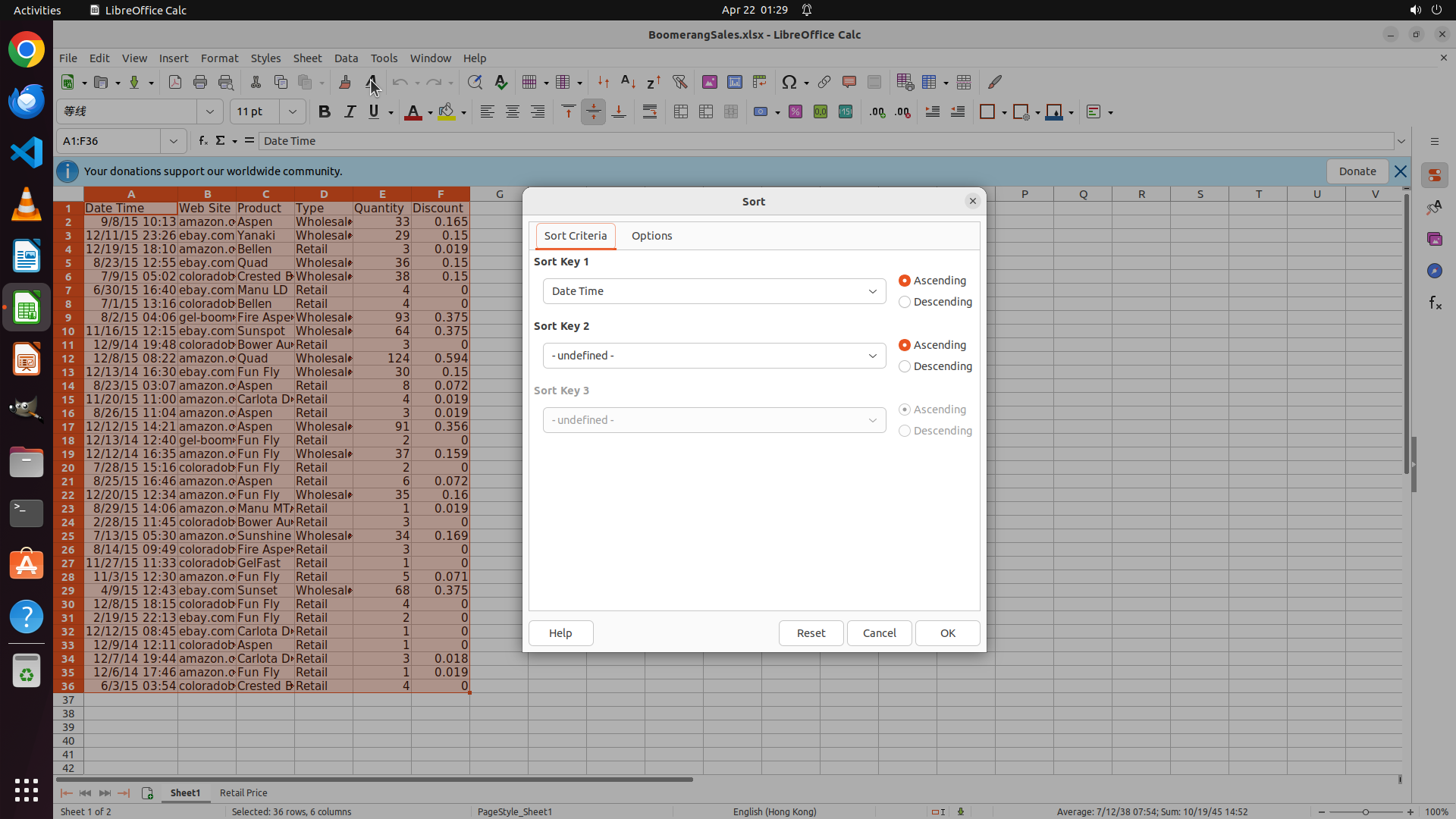
Task: Click the AutoFilter toolbar icon
Action: [679, 82]
